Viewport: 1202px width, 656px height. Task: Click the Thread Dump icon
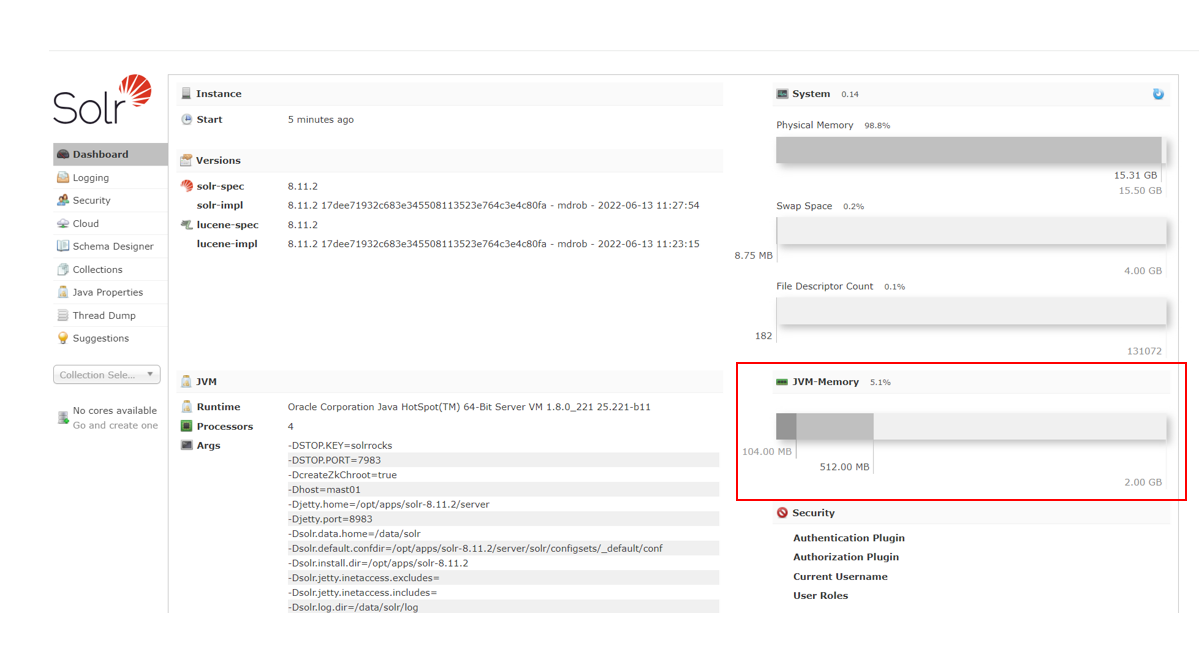[x=63, y=315]
